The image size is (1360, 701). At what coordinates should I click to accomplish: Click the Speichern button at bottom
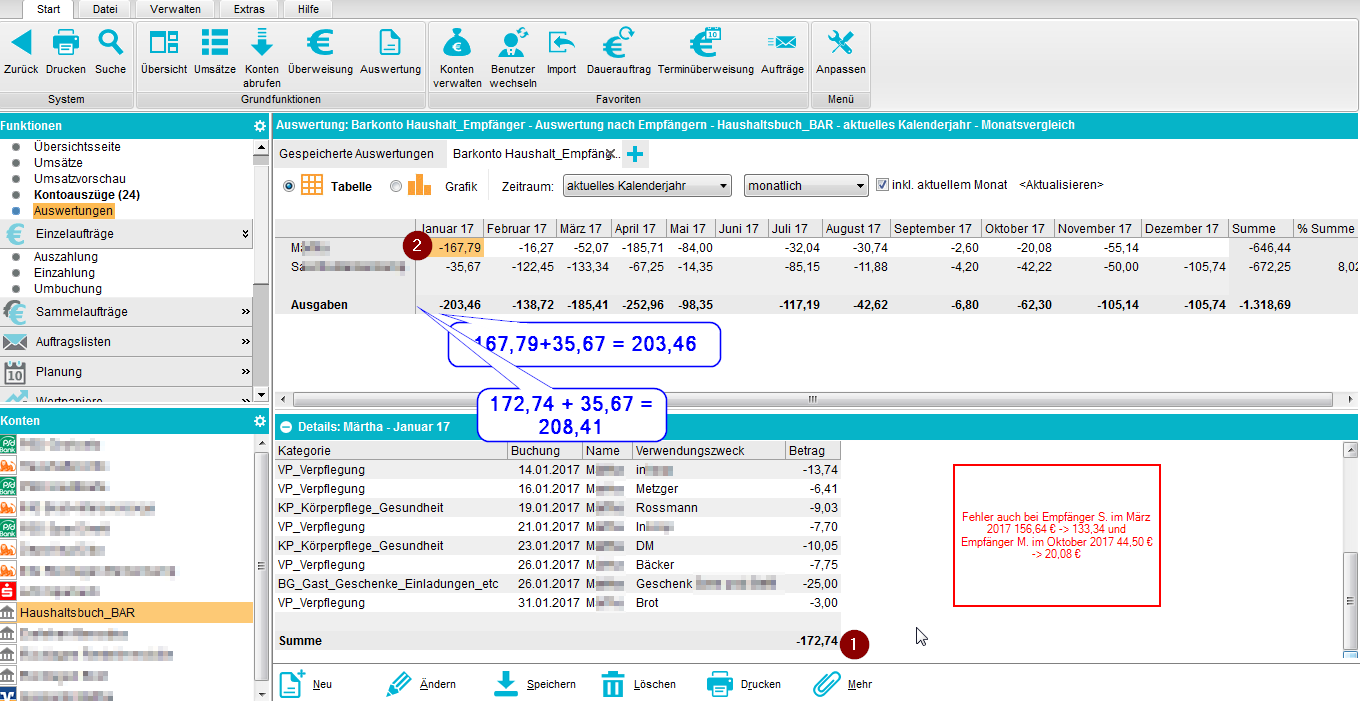[x=536, y=684]
